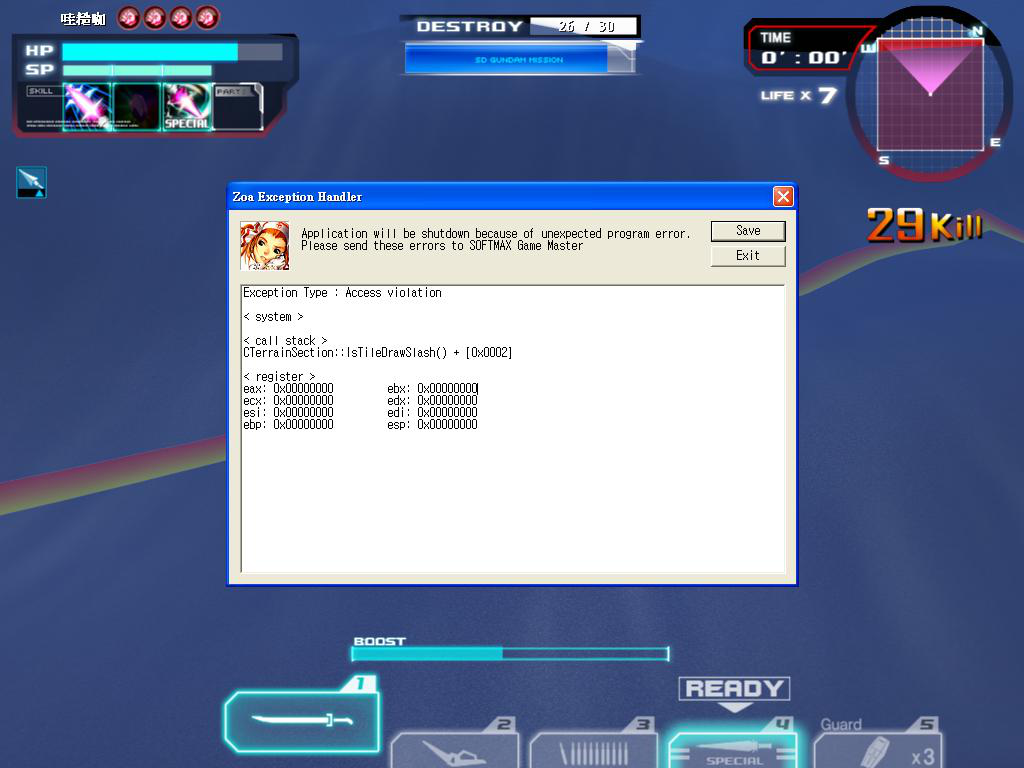Viewport: 1024px width, 768px height.
Task: Click the radar minimap
Action: [929, 95]
